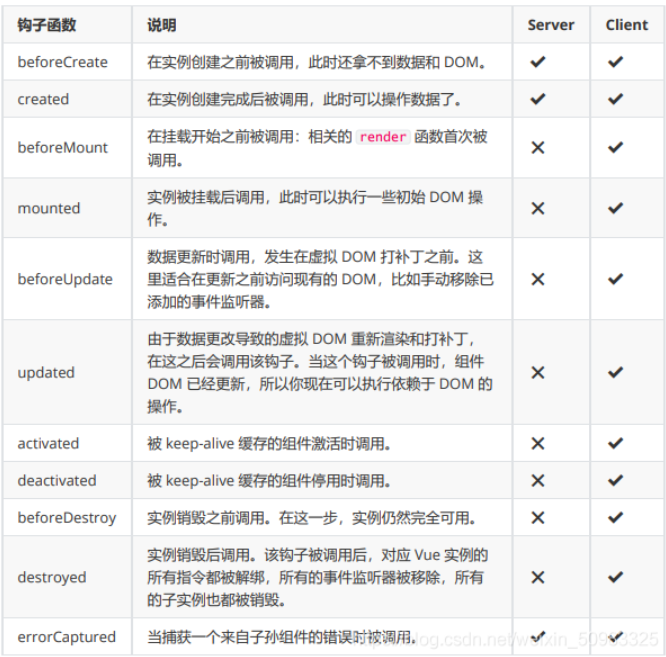The image size is (666, 657).
Task: Select the destroyed hook name
Action: [52, 577]
